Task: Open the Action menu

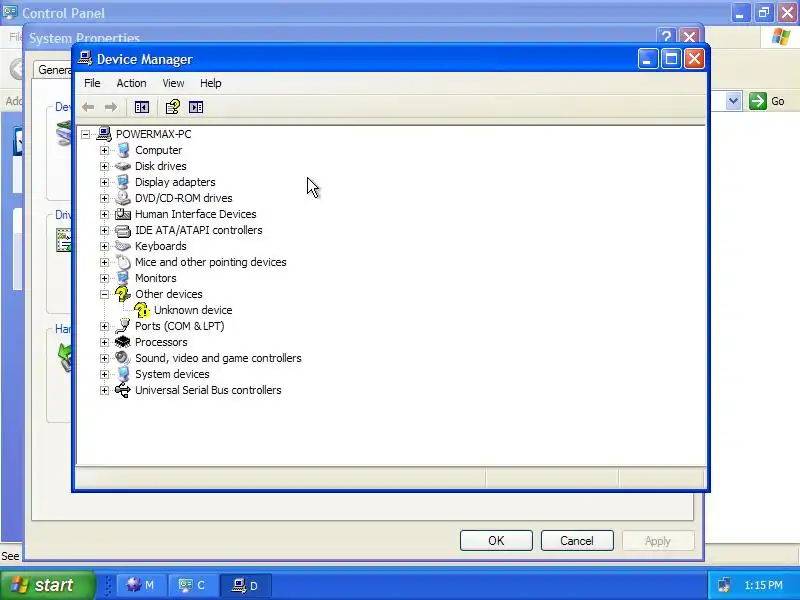Action: click(131, 83)
